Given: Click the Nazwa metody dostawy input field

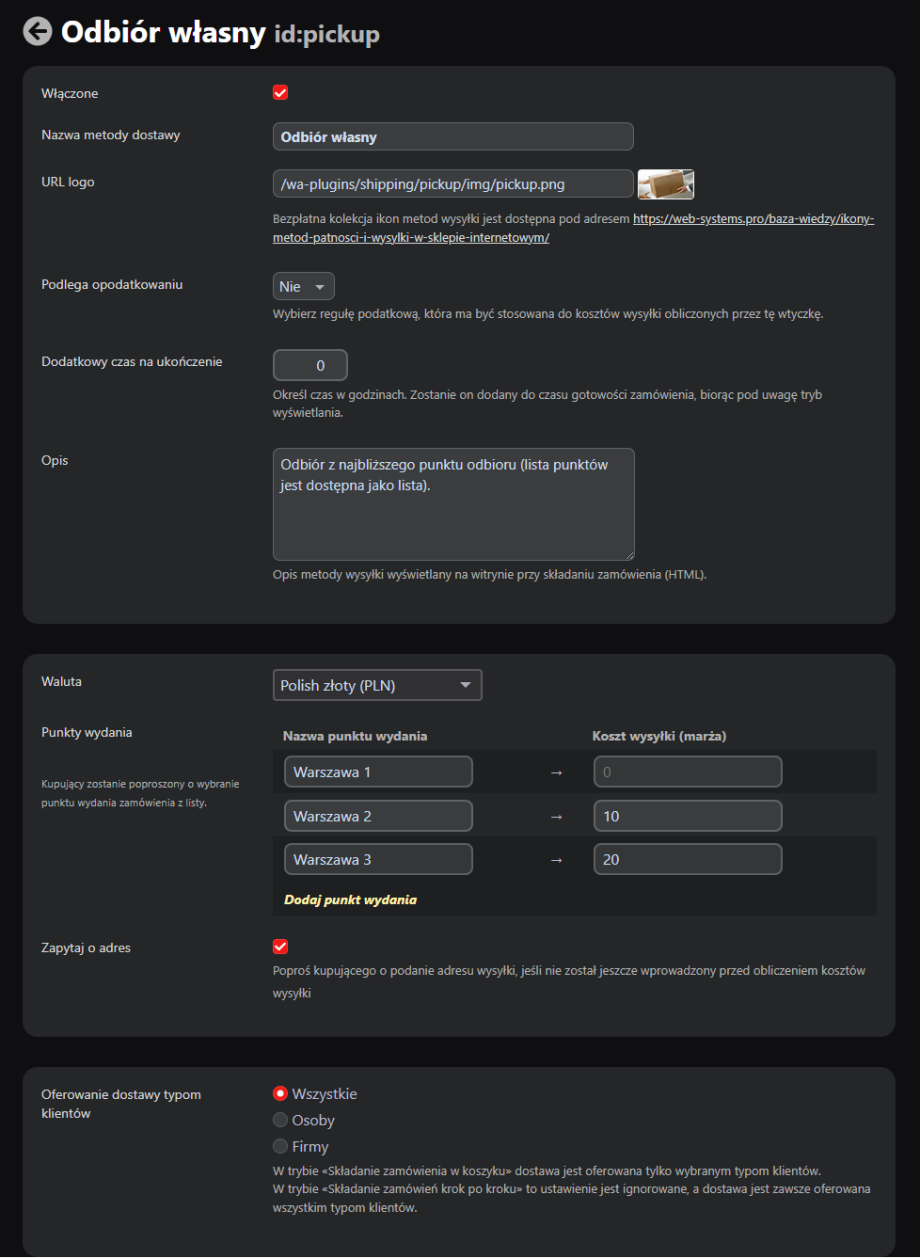Looking at the screenshot, I should coord(453,137).
